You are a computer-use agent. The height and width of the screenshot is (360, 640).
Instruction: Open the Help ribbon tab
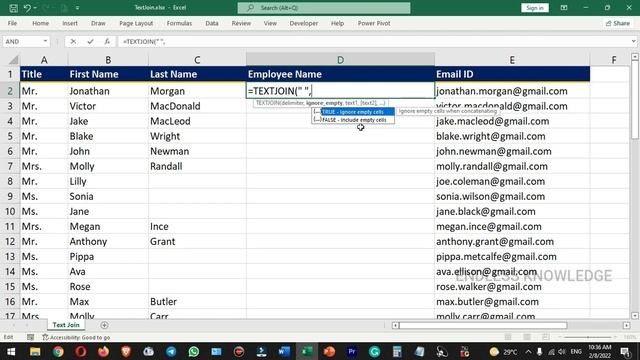tap(338, 23)
